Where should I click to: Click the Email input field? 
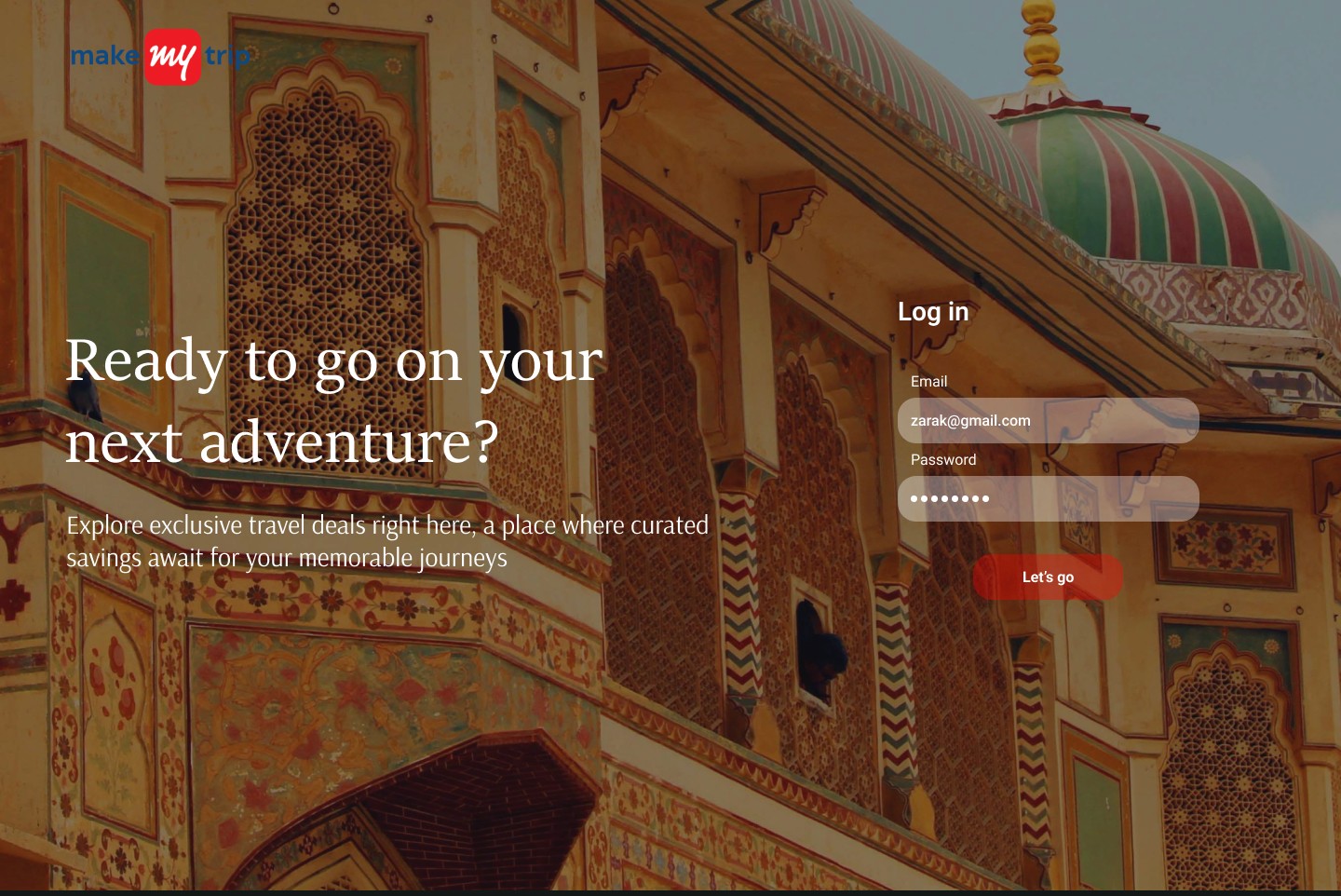click(x=1048, y=420)
